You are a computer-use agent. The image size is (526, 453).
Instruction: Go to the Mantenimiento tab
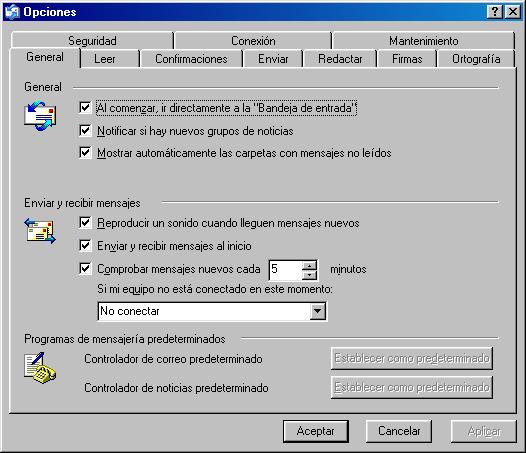[x=423, y=41]
